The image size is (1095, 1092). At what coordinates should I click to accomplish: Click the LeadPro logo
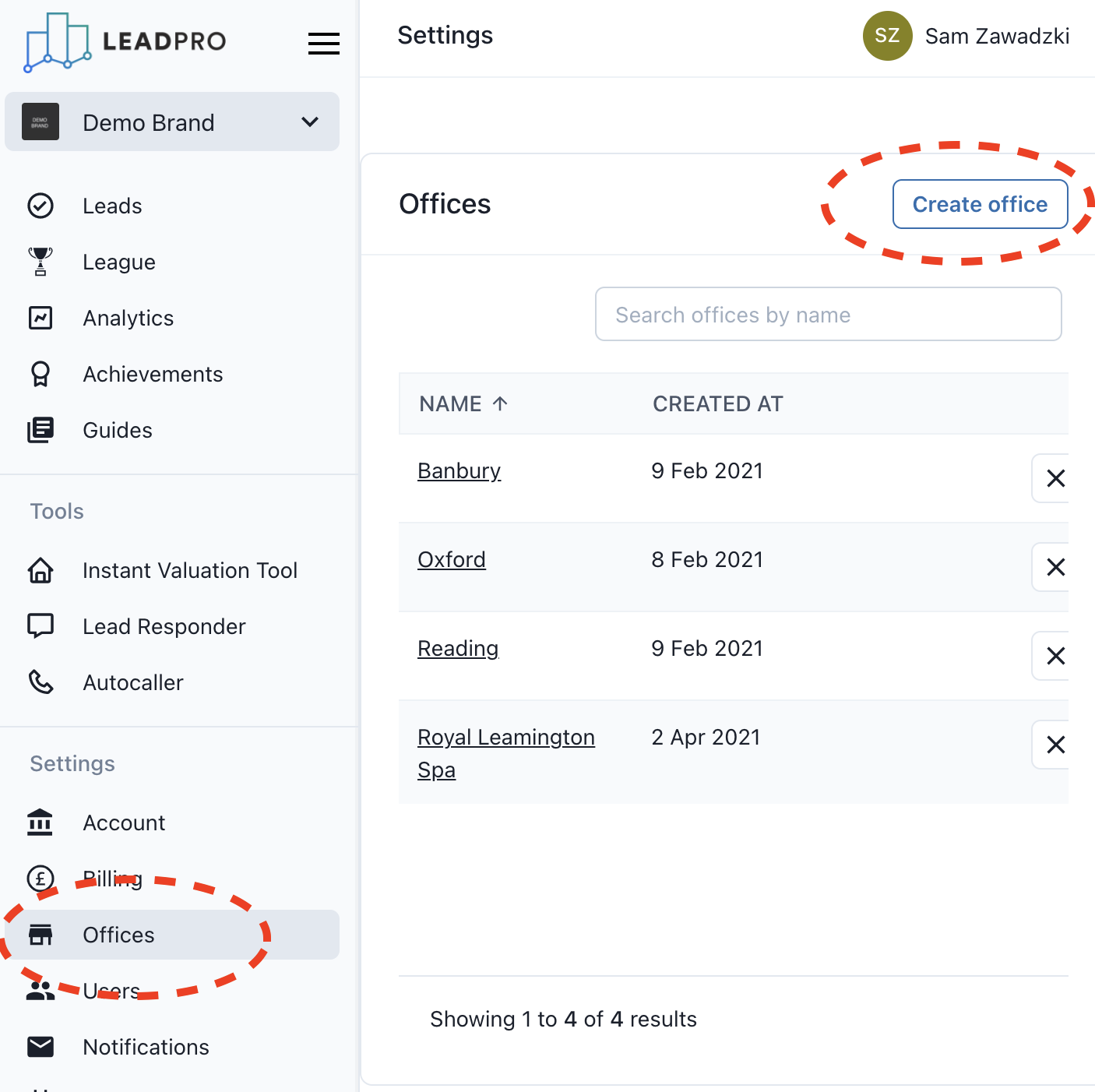click(x=125, y=42)
